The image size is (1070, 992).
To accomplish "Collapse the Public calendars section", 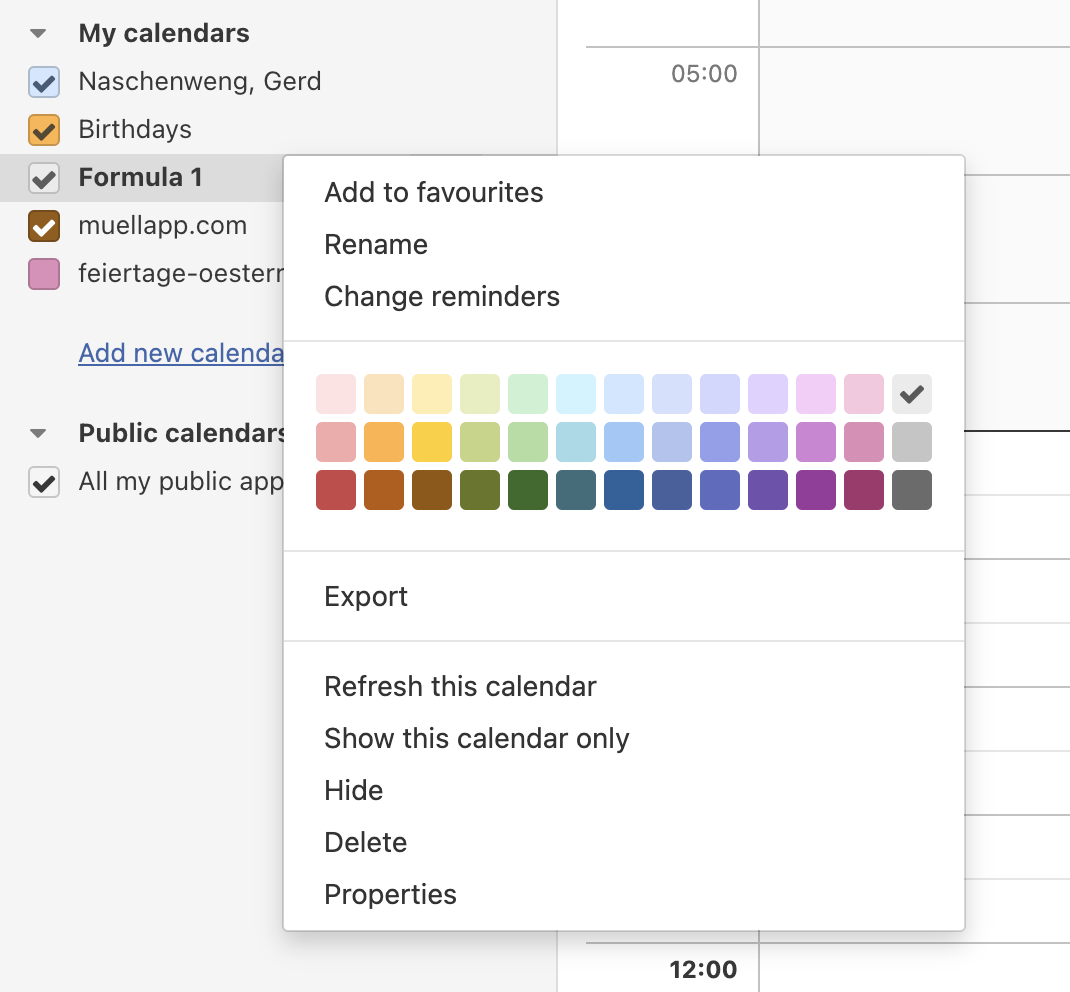I will 38,433.
